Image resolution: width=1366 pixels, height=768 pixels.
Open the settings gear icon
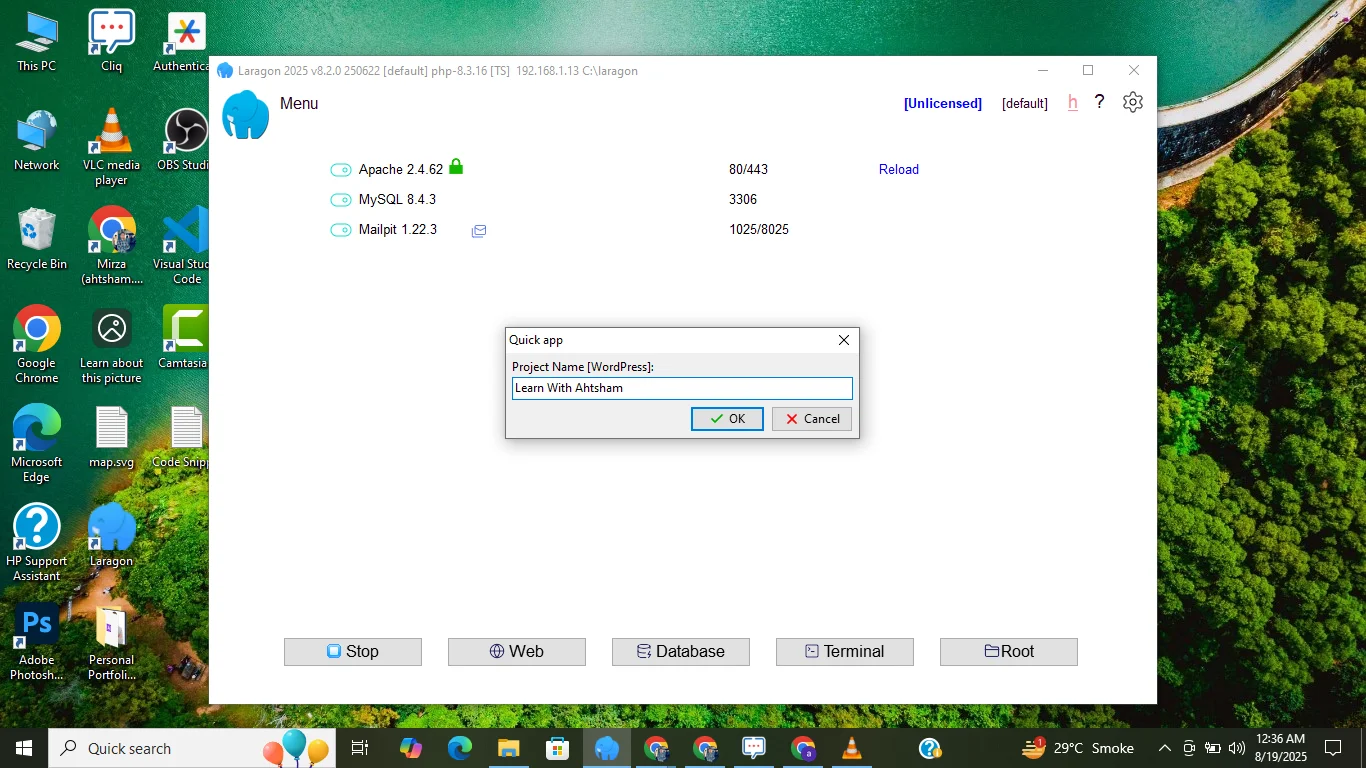1132,102
